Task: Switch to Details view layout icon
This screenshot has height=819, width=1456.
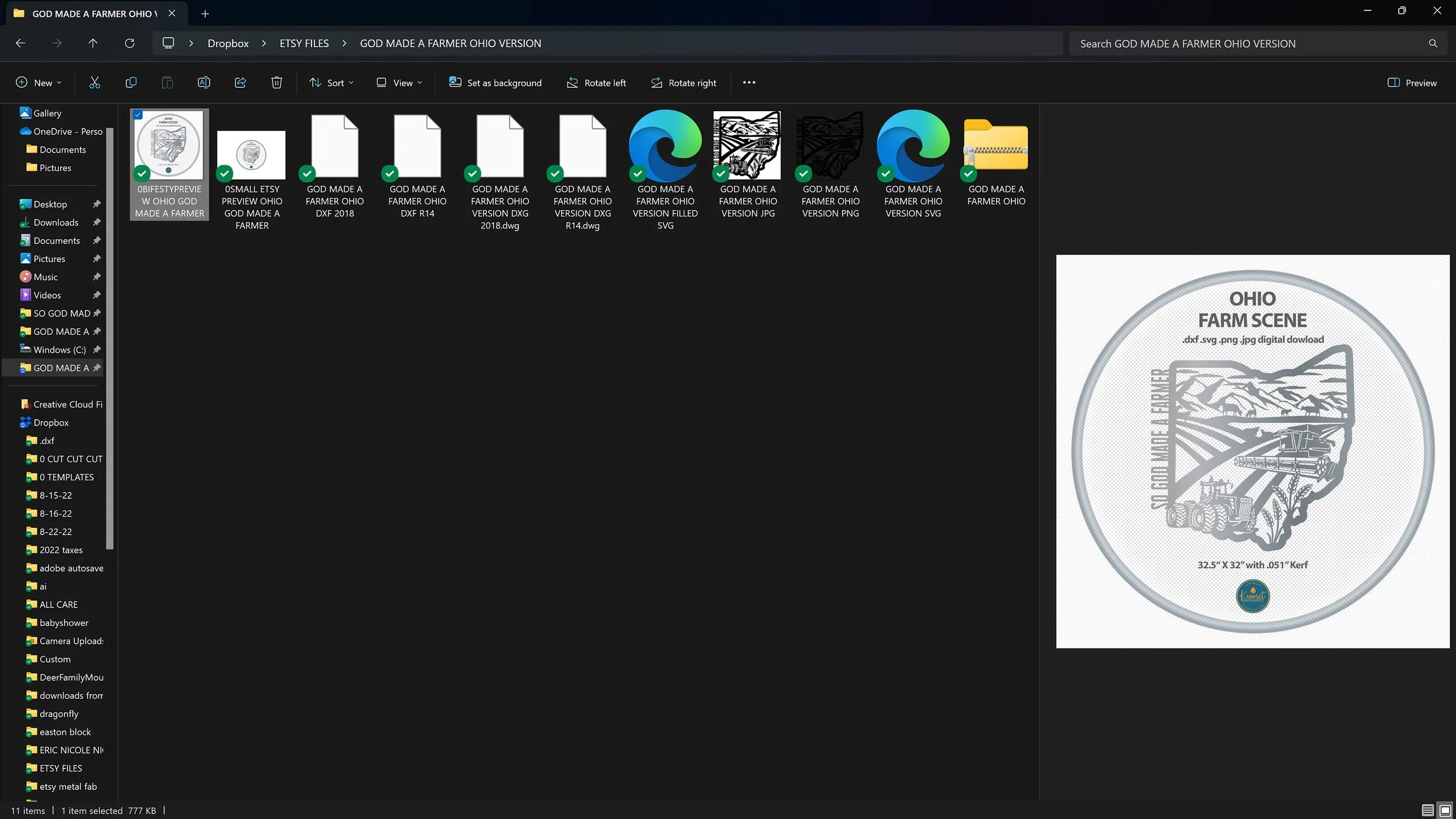Action: pos(1427,810)
